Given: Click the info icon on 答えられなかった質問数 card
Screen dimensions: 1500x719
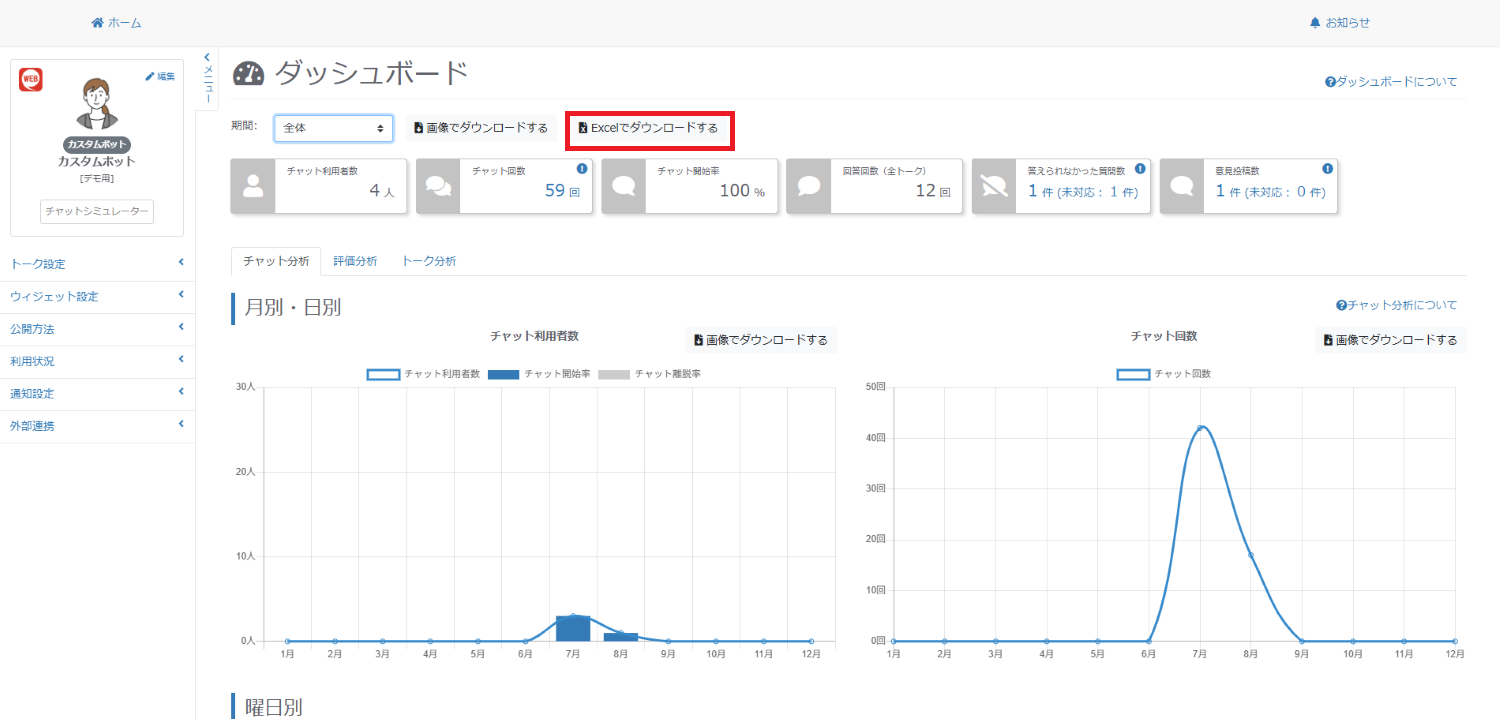Looking at the screenshot, I should [x=1140, y=169].
